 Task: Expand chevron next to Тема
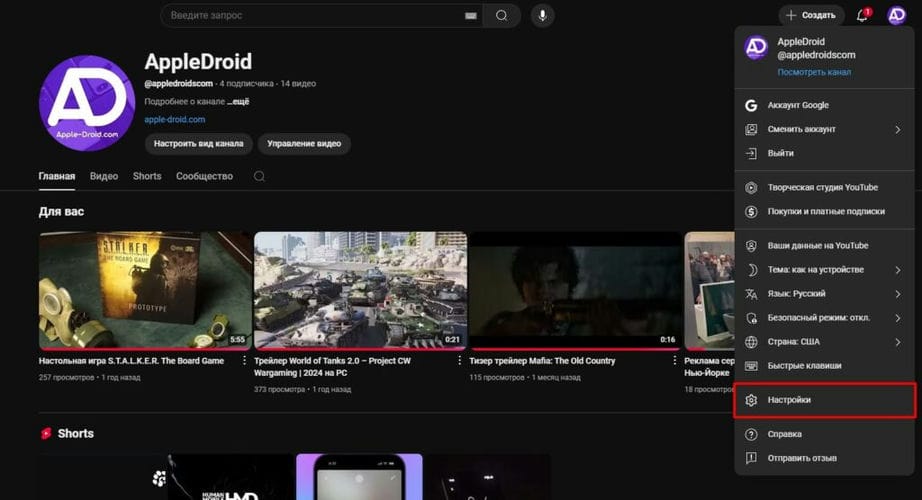898,270
